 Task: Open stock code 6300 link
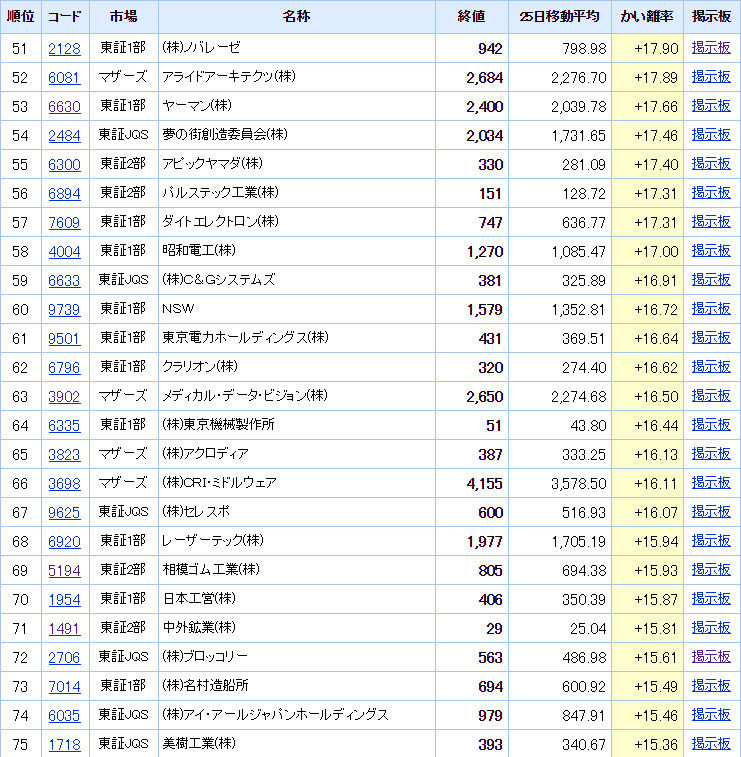64,165
